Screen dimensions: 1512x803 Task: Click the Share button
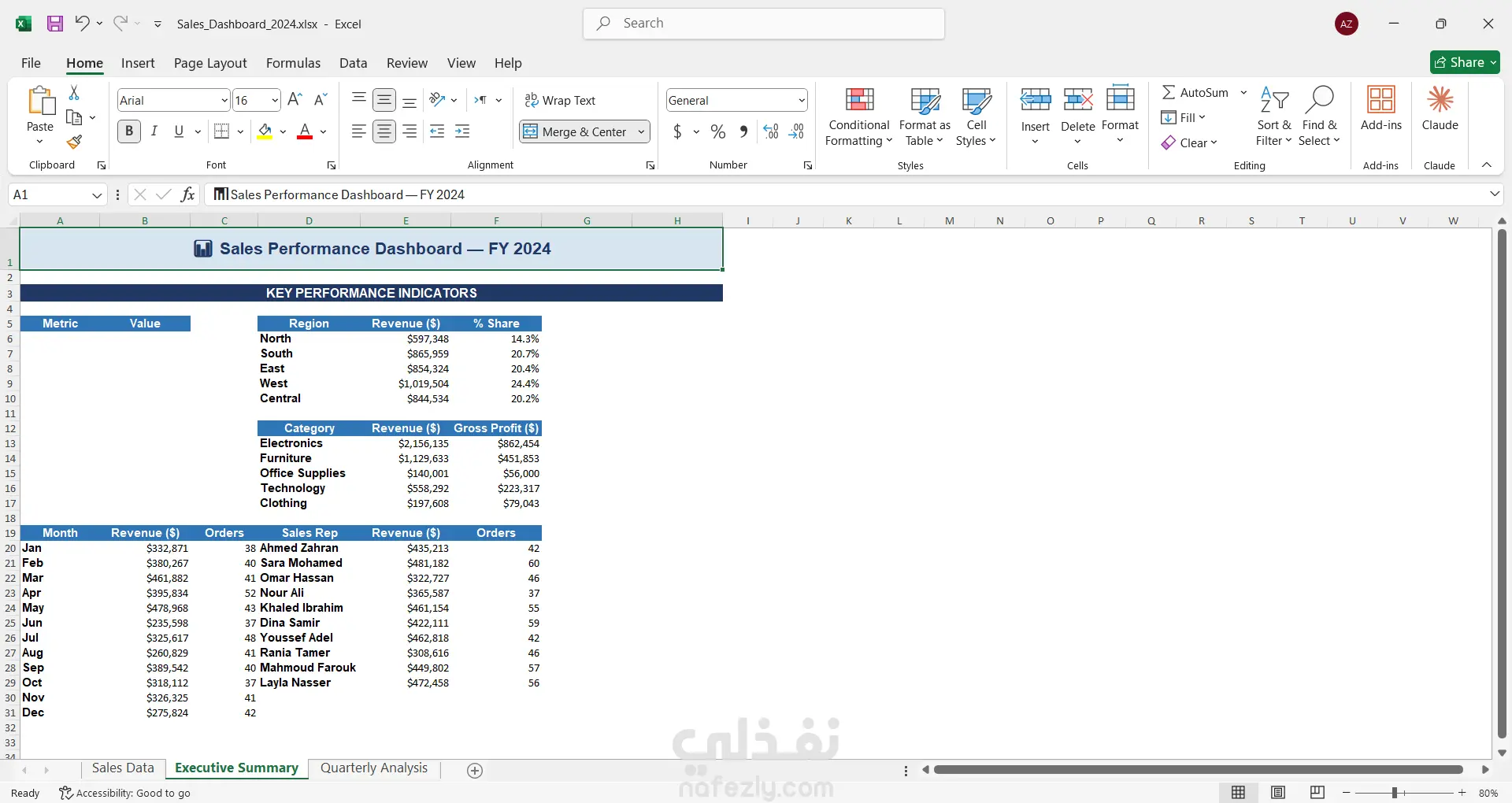[x=1465, y=62]
